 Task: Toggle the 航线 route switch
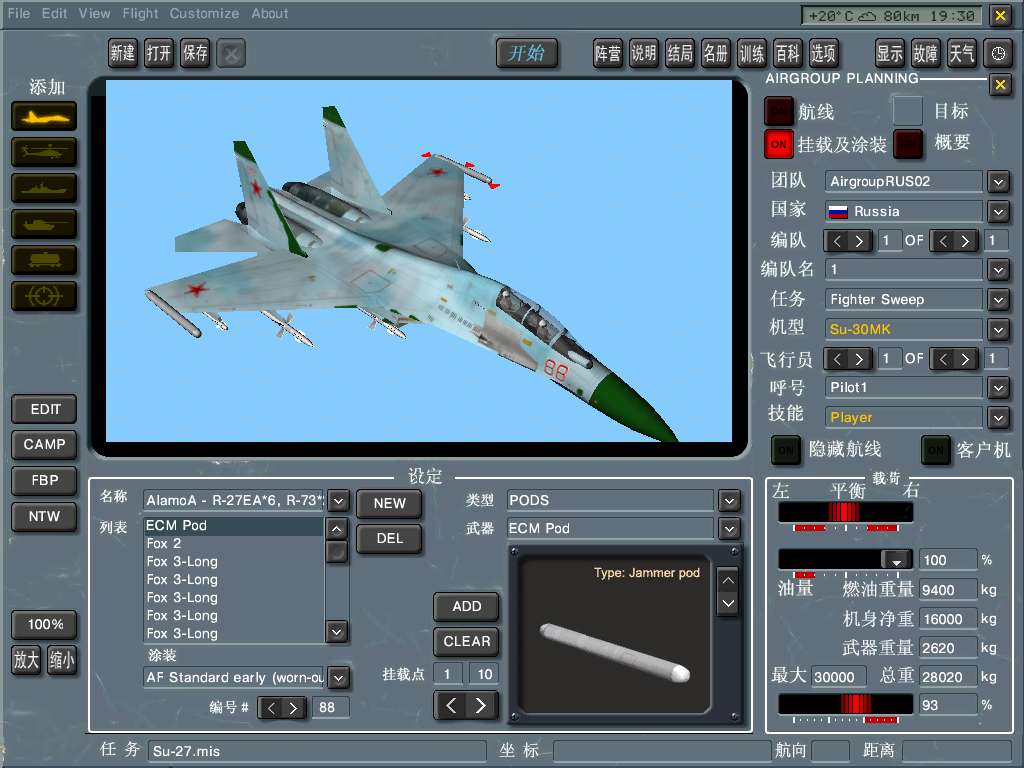point(778,111)
